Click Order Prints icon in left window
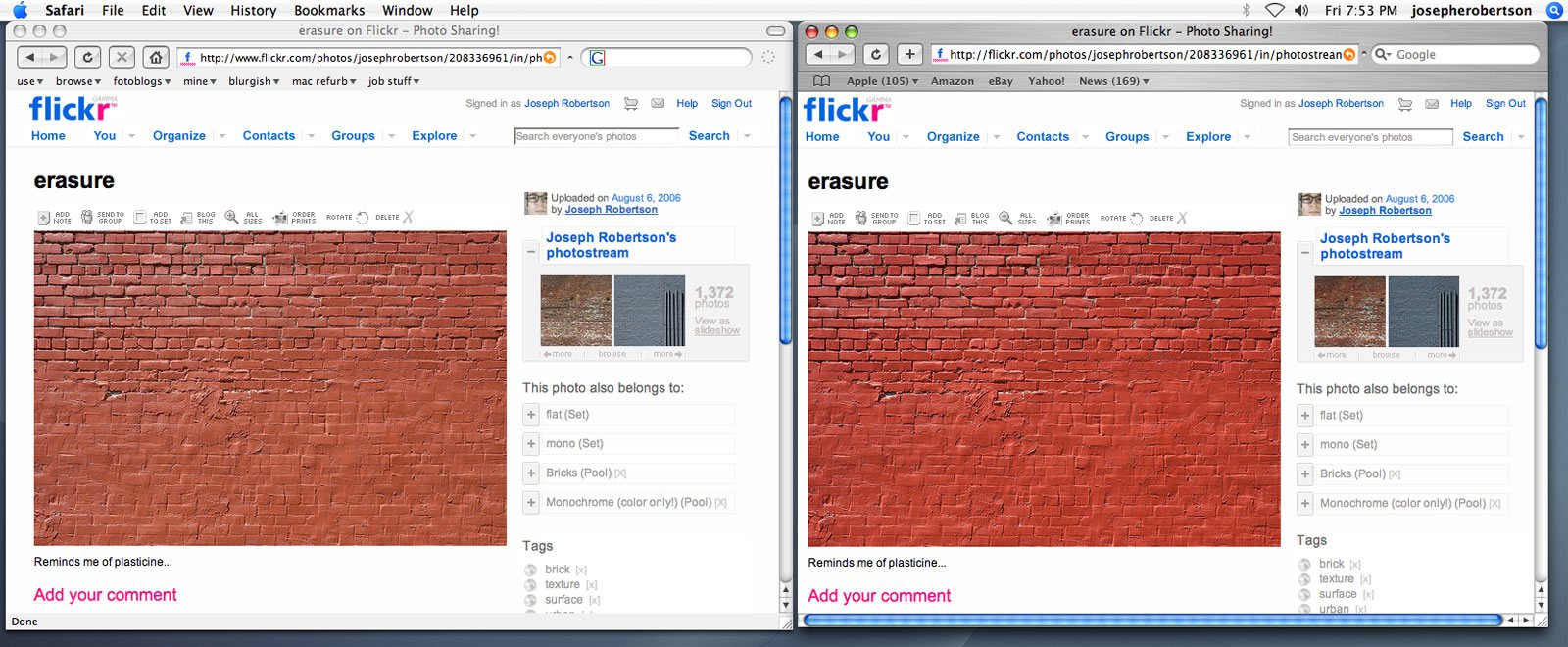 (x=280, y=218)
